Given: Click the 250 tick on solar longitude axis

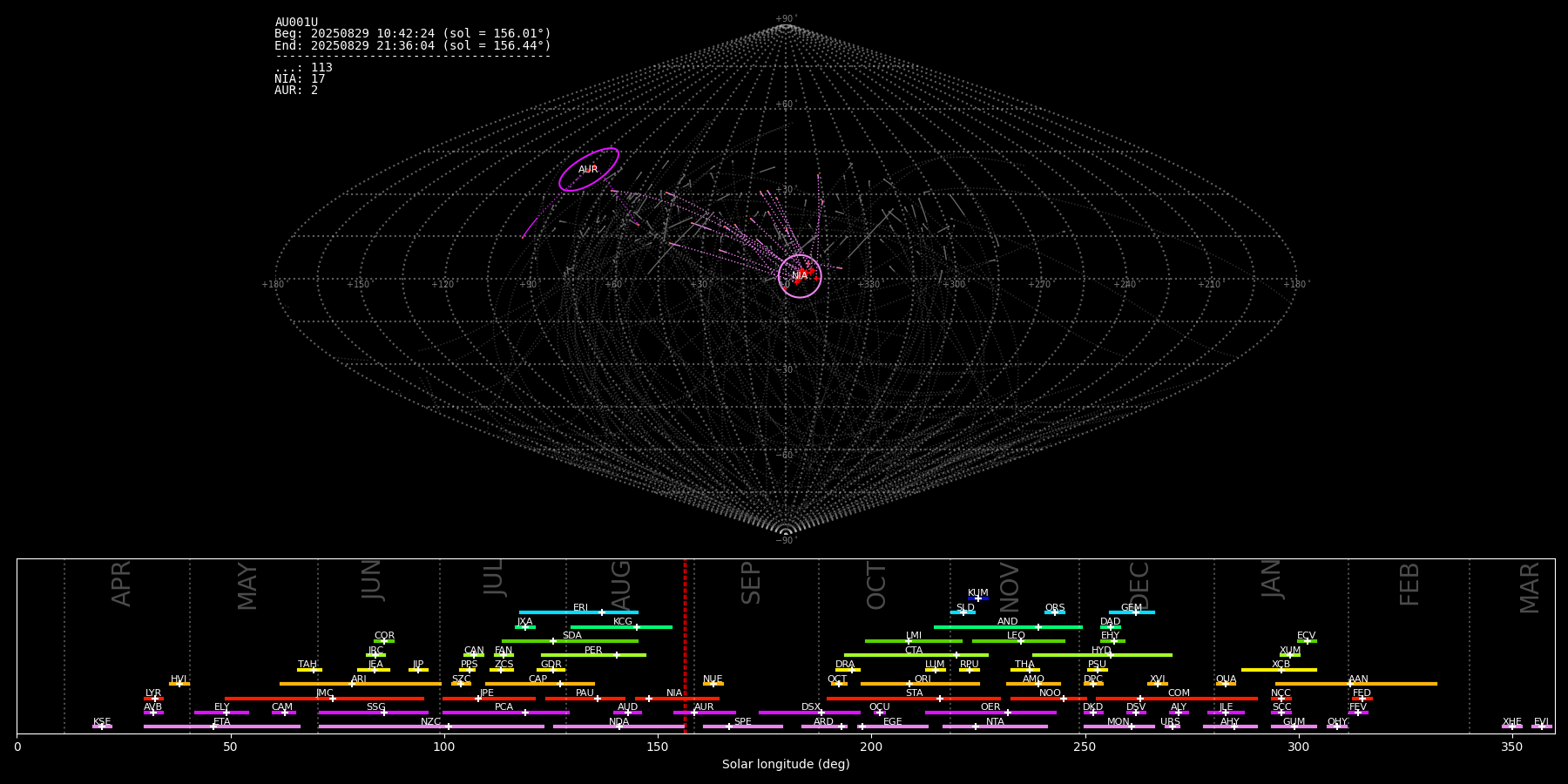Looking at the screenshot, I should pyautogui.click(x=1085, y=747).
